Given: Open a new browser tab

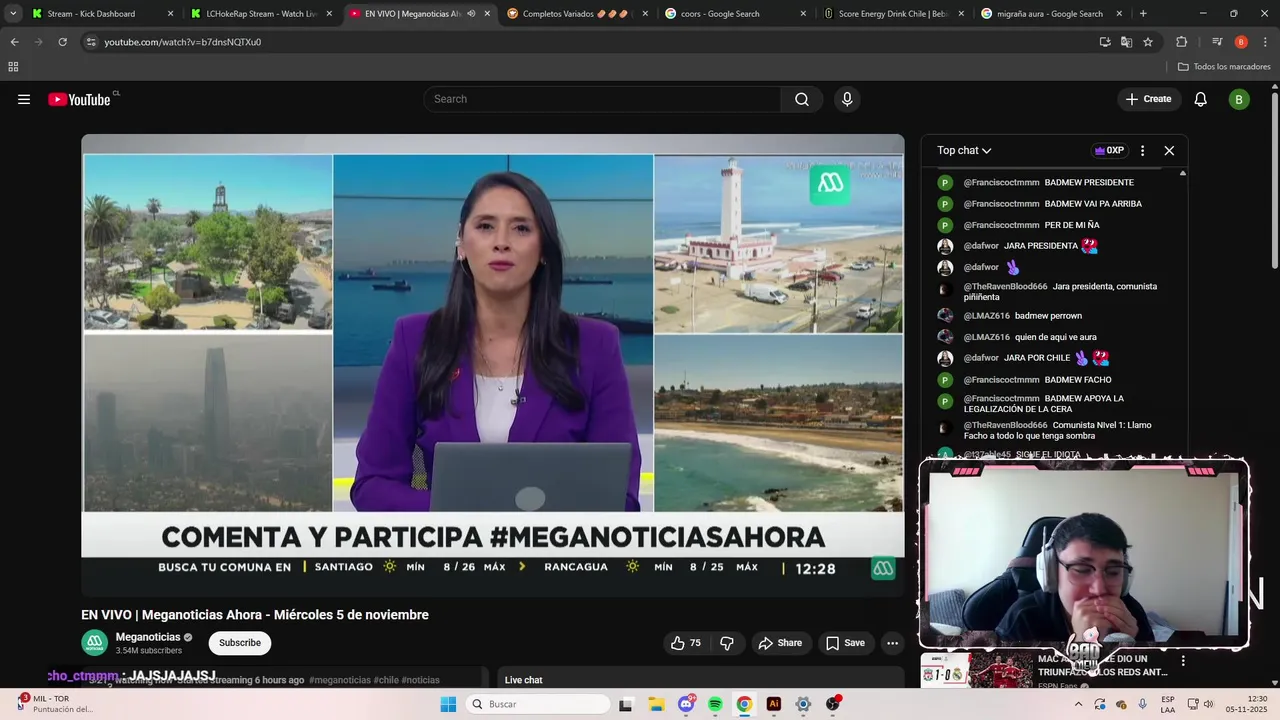Looking at the screenshot, I should pyautogui.click(x=1143, y=14).
